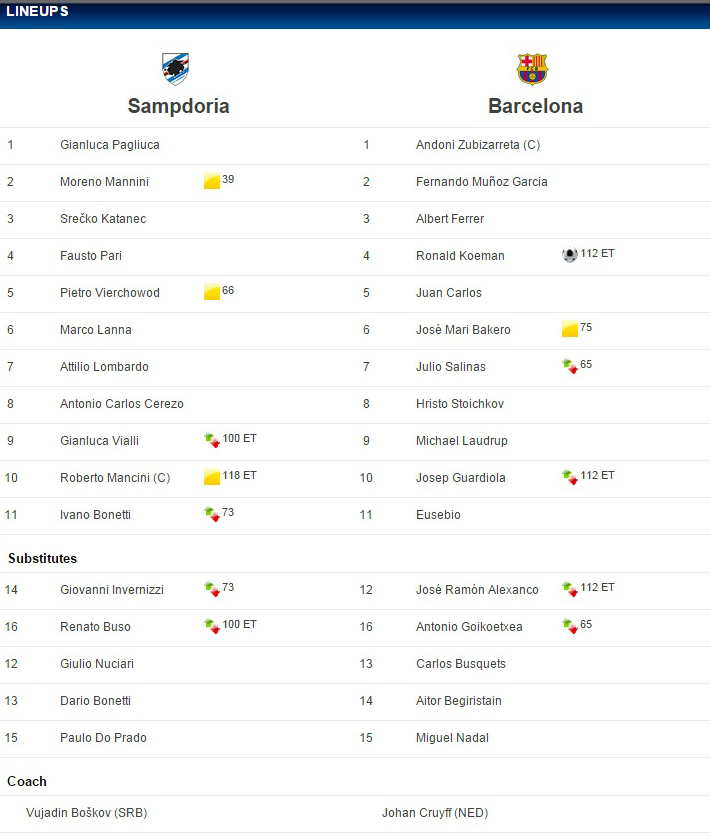Click Pietro Vierchowod's yellow card icon
This screenshot has width=710, height=839.
[x=212, y=292]
